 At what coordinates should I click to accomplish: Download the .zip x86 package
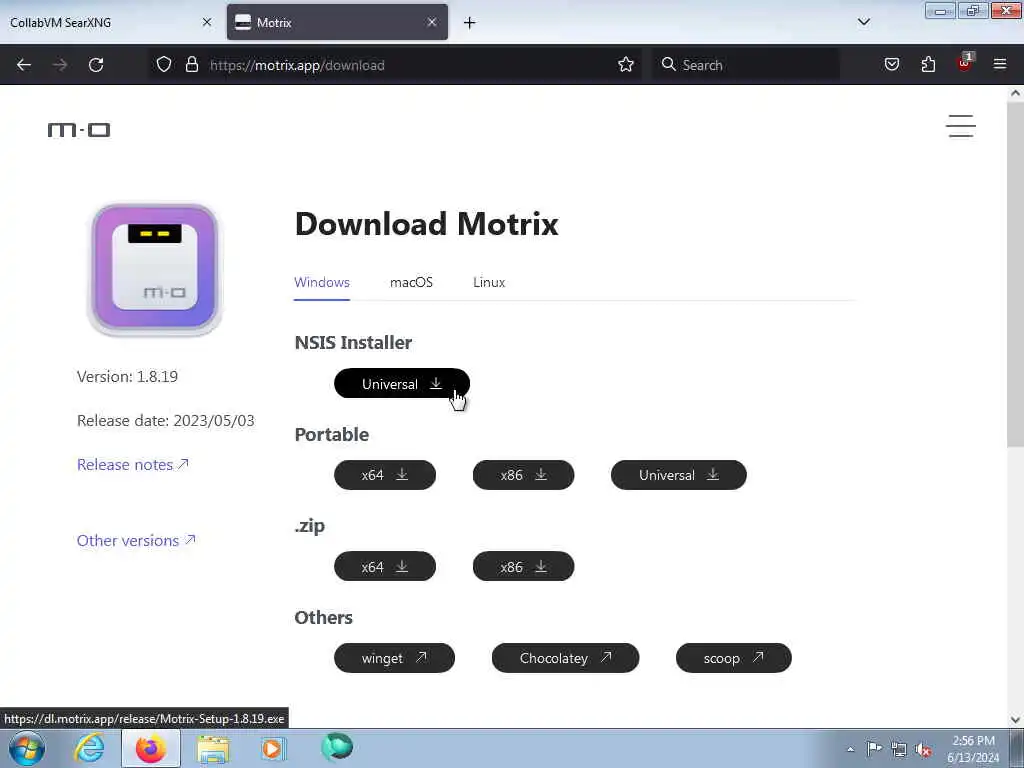coord(523,566)
